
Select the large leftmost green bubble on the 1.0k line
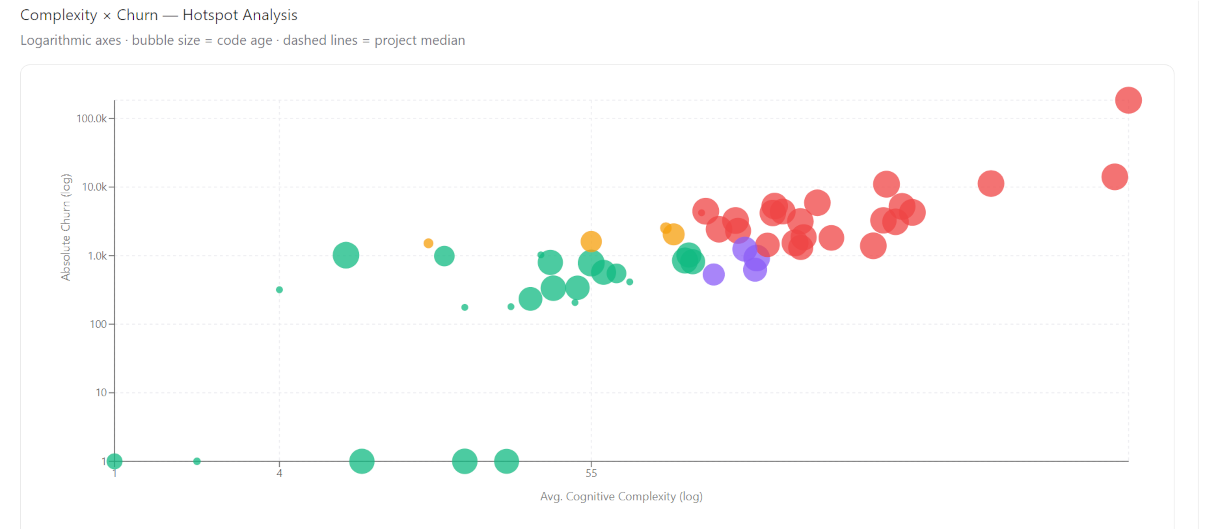point(345,255)
